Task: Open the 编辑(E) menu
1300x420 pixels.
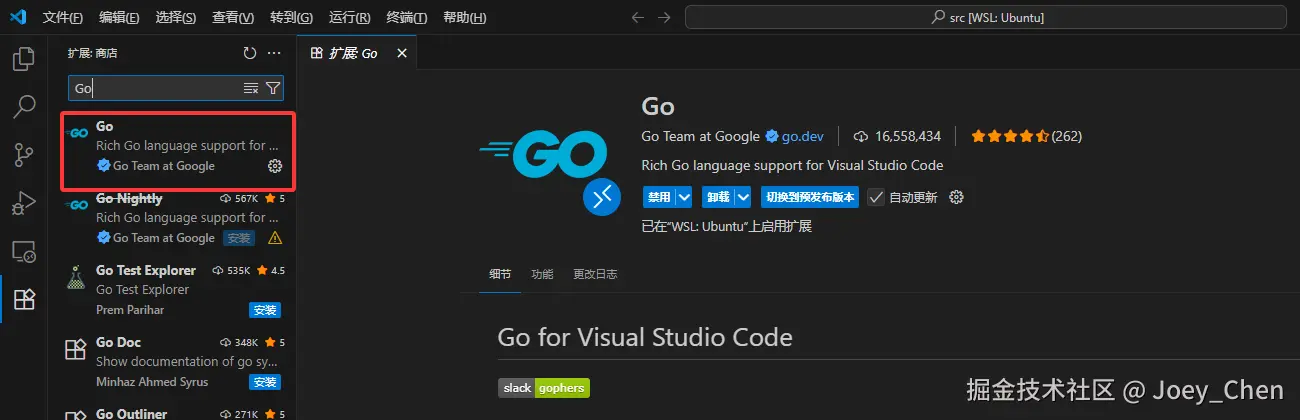Action: coord(120,18)
